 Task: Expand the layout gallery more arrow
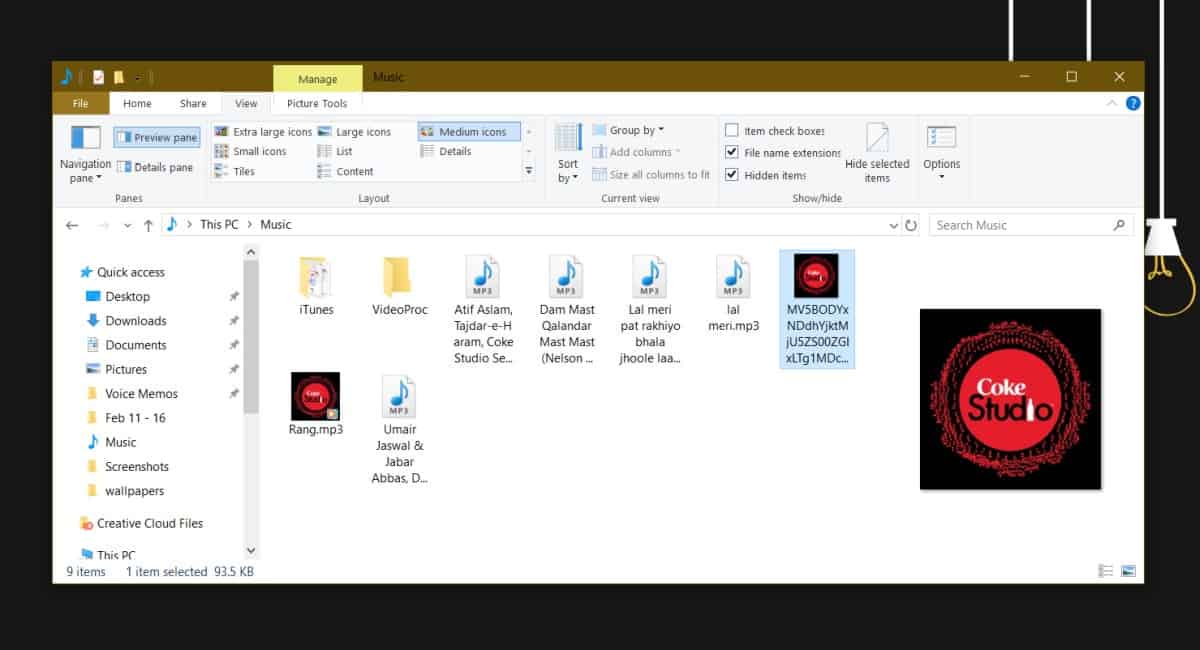tap(529, 171)
